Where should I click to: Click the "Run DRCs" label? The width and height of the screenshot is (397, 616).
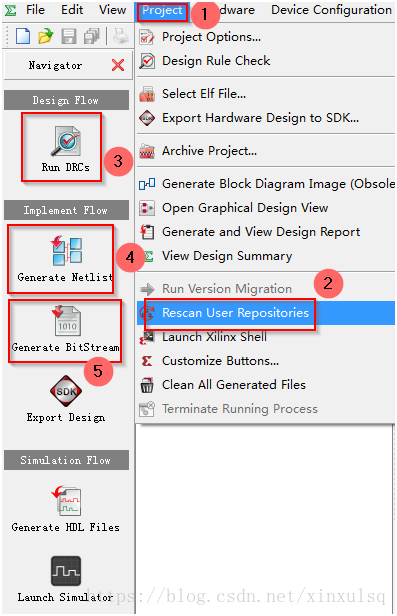[x=66, y=167]
